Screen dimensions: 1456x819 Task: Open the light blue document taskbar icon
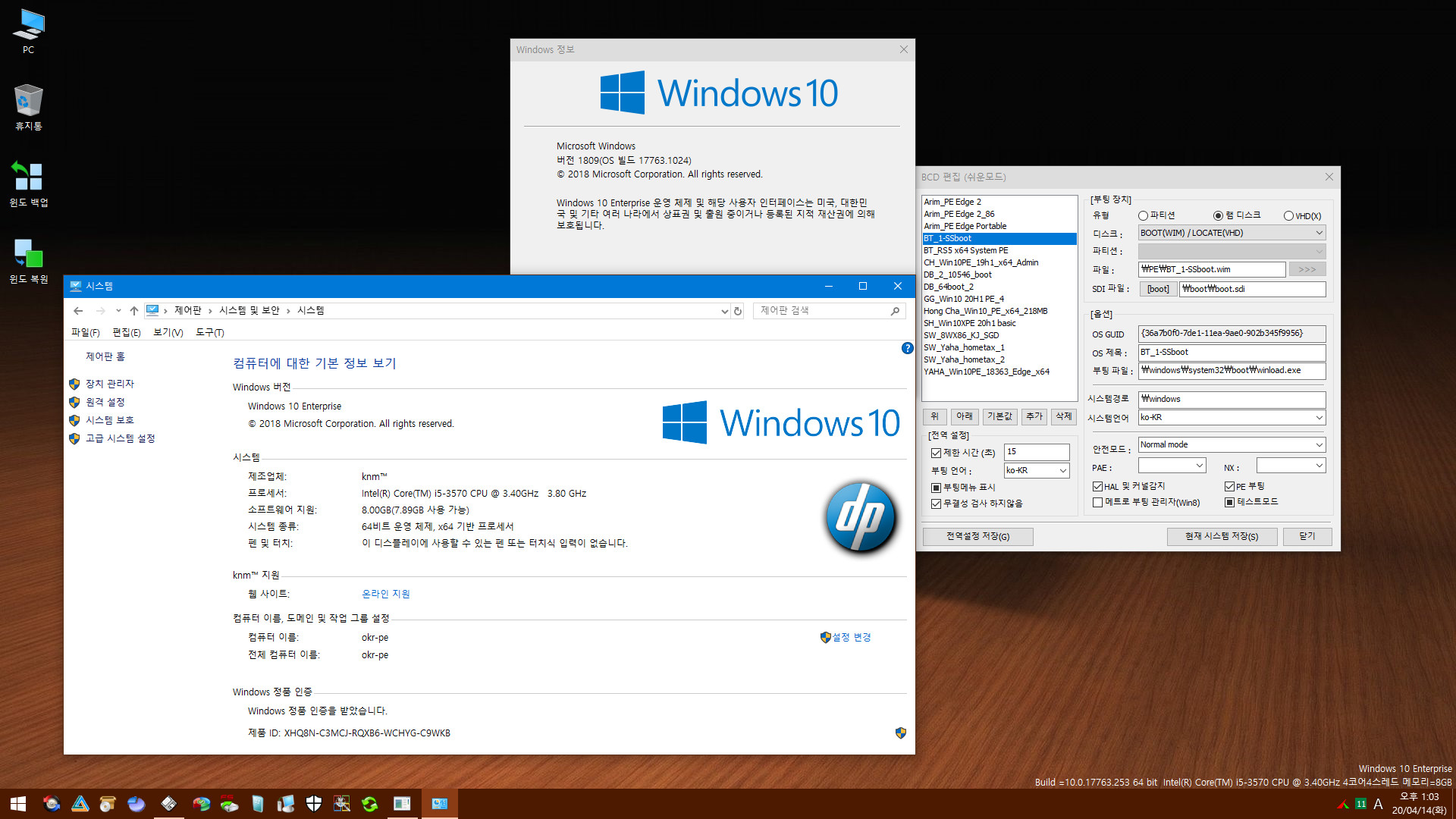[x=258, y=804]
